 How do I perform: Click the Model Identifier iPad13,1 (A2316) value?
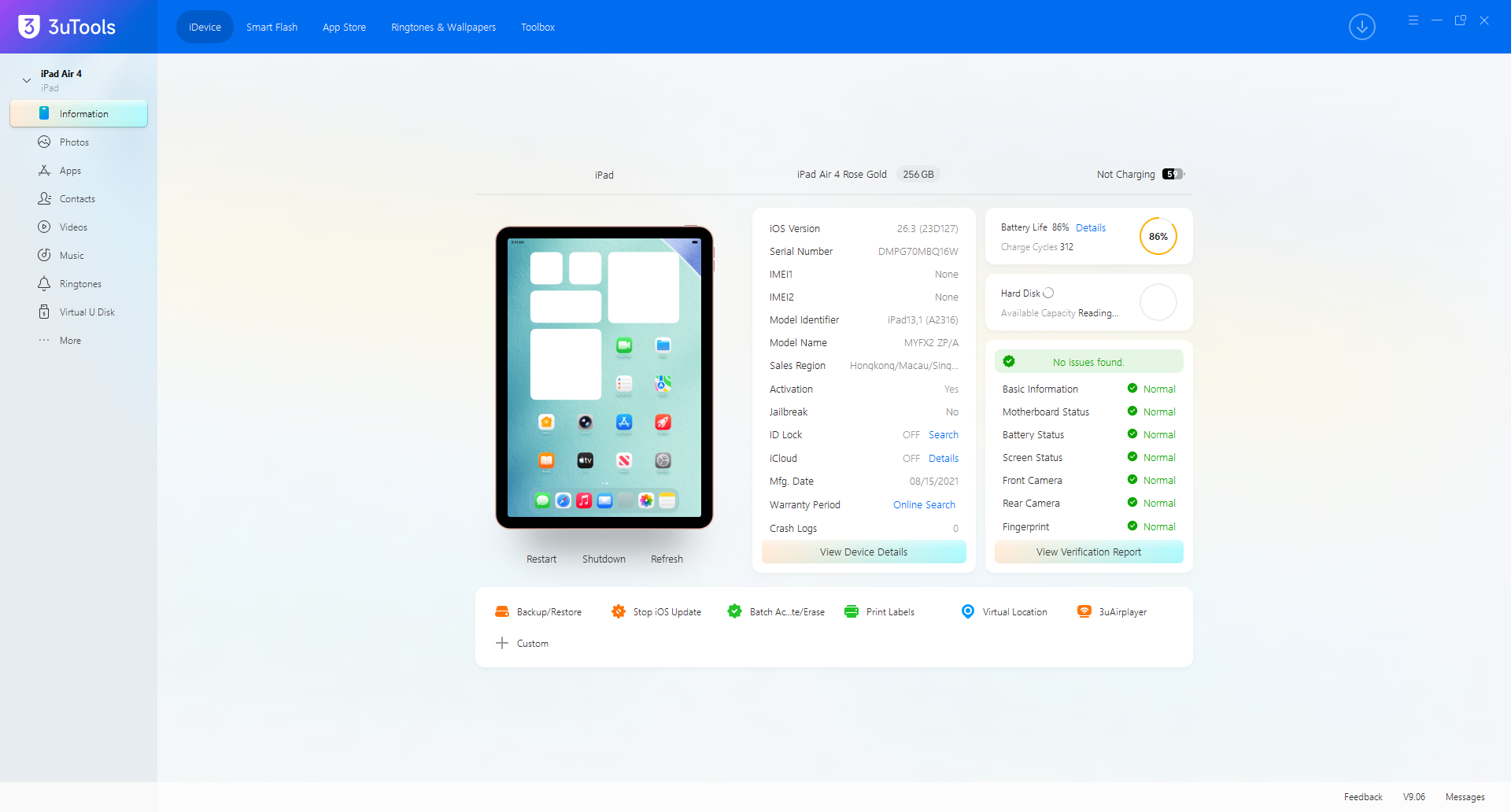tap(923, 319)
